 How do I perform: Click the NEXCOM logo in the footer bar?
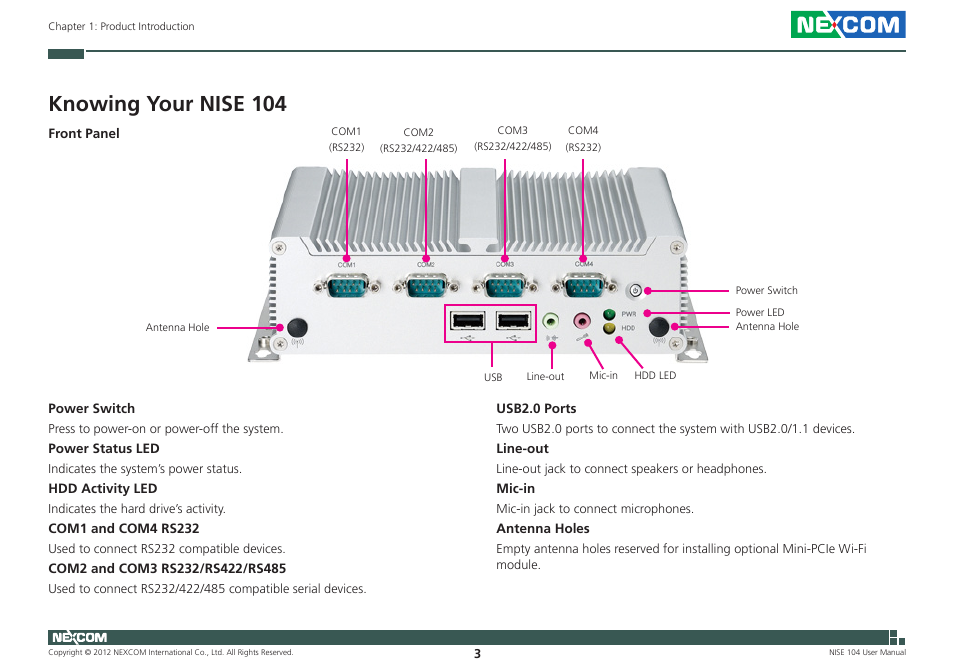79,637
